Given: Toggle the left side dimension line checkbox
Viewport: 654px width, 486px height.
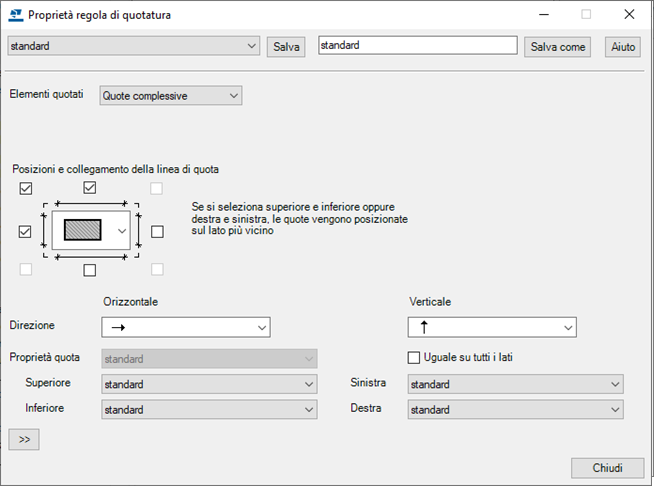Looking at the screenshot, I should (x=26, y=231).
